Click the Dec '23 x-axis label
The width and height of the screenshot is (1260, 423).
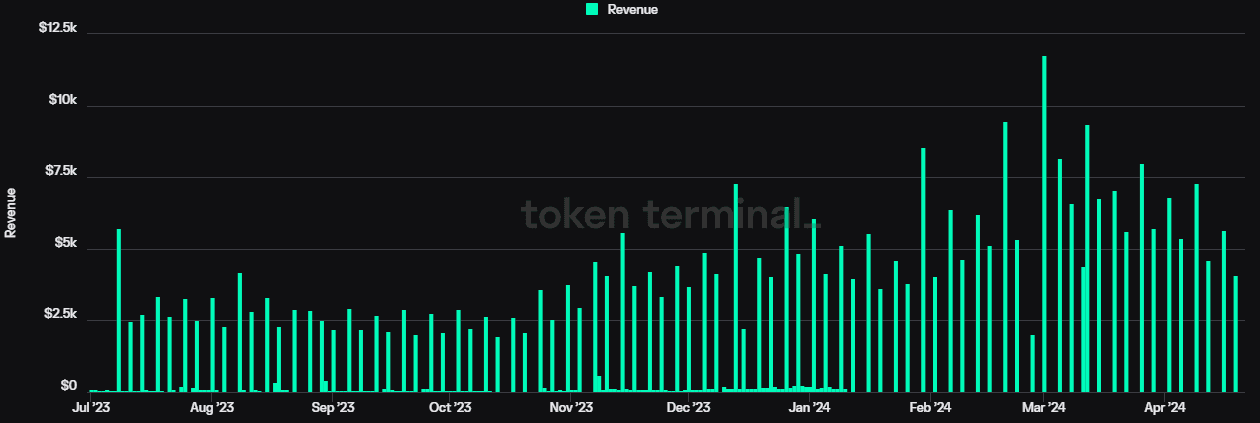click(688, 408)
